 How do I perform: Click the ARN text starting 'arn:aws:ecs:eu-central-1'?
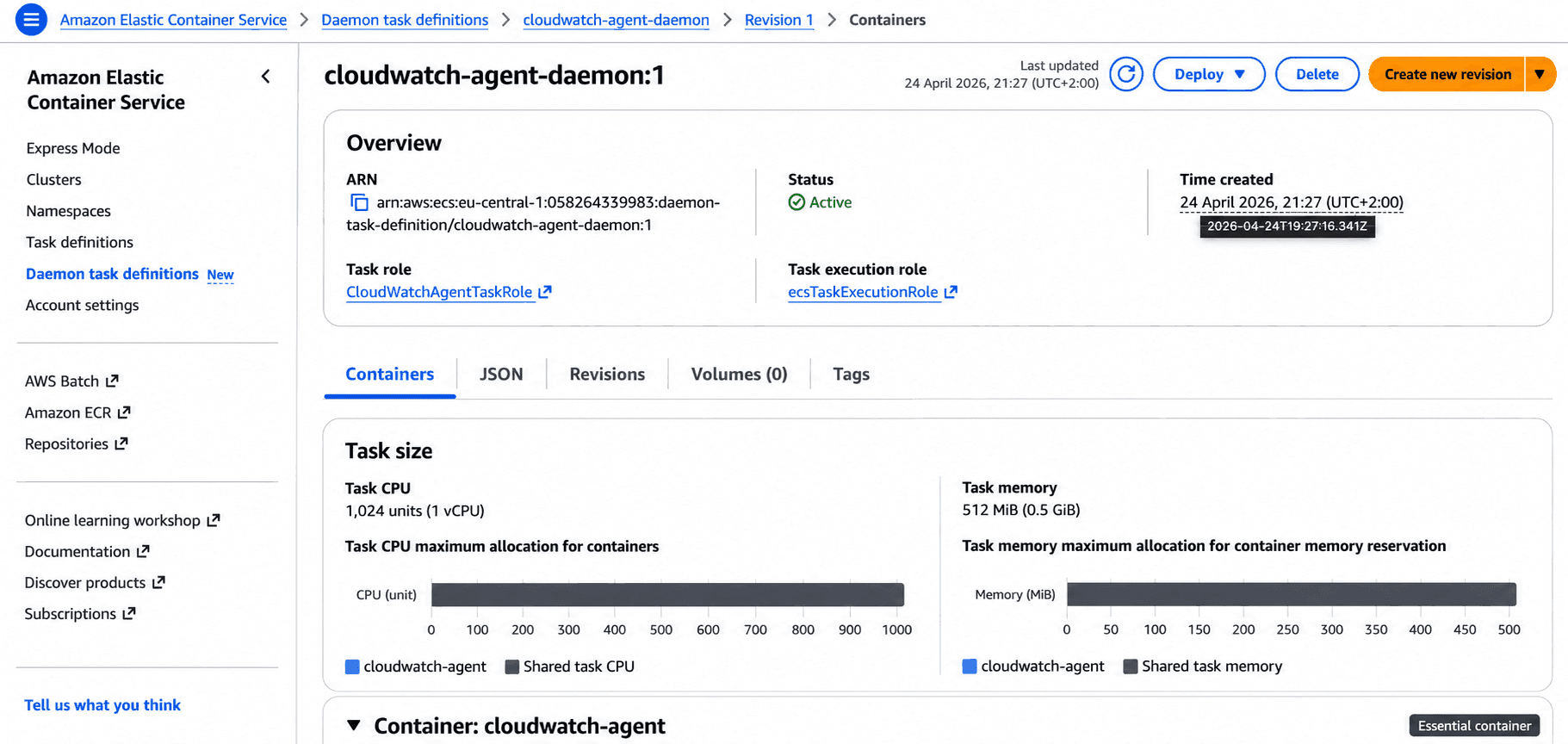tap(533, 214)
